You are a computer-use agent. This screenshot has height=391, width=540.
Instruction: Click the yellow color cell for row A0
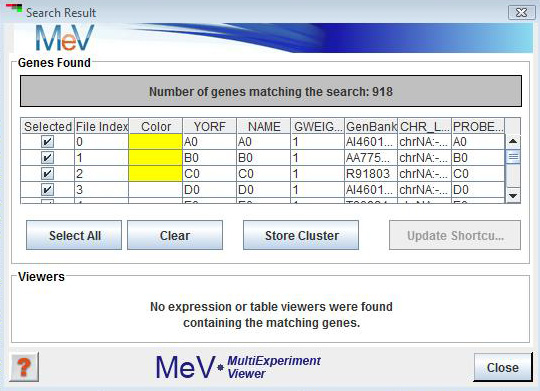pos(155,142)
